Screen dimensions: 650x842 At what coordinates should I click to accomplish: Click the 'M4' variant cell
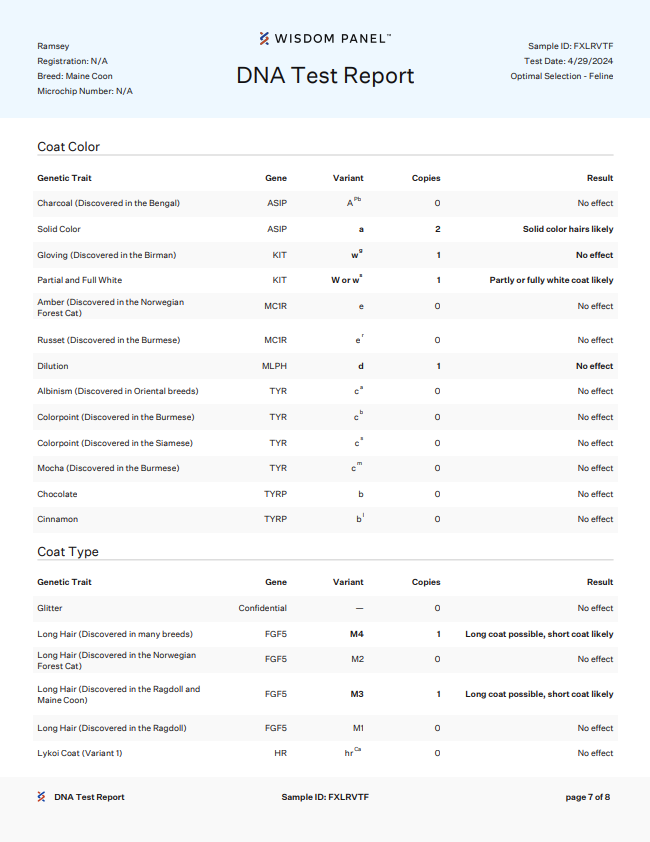357,634
